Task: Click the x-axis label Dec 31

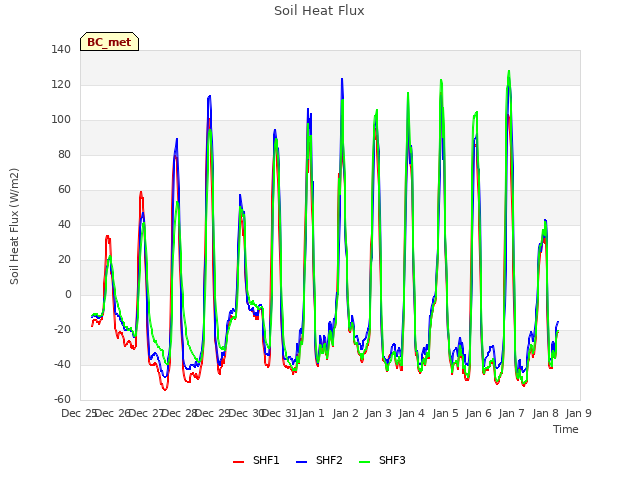Action: click(x=279, y=413)
